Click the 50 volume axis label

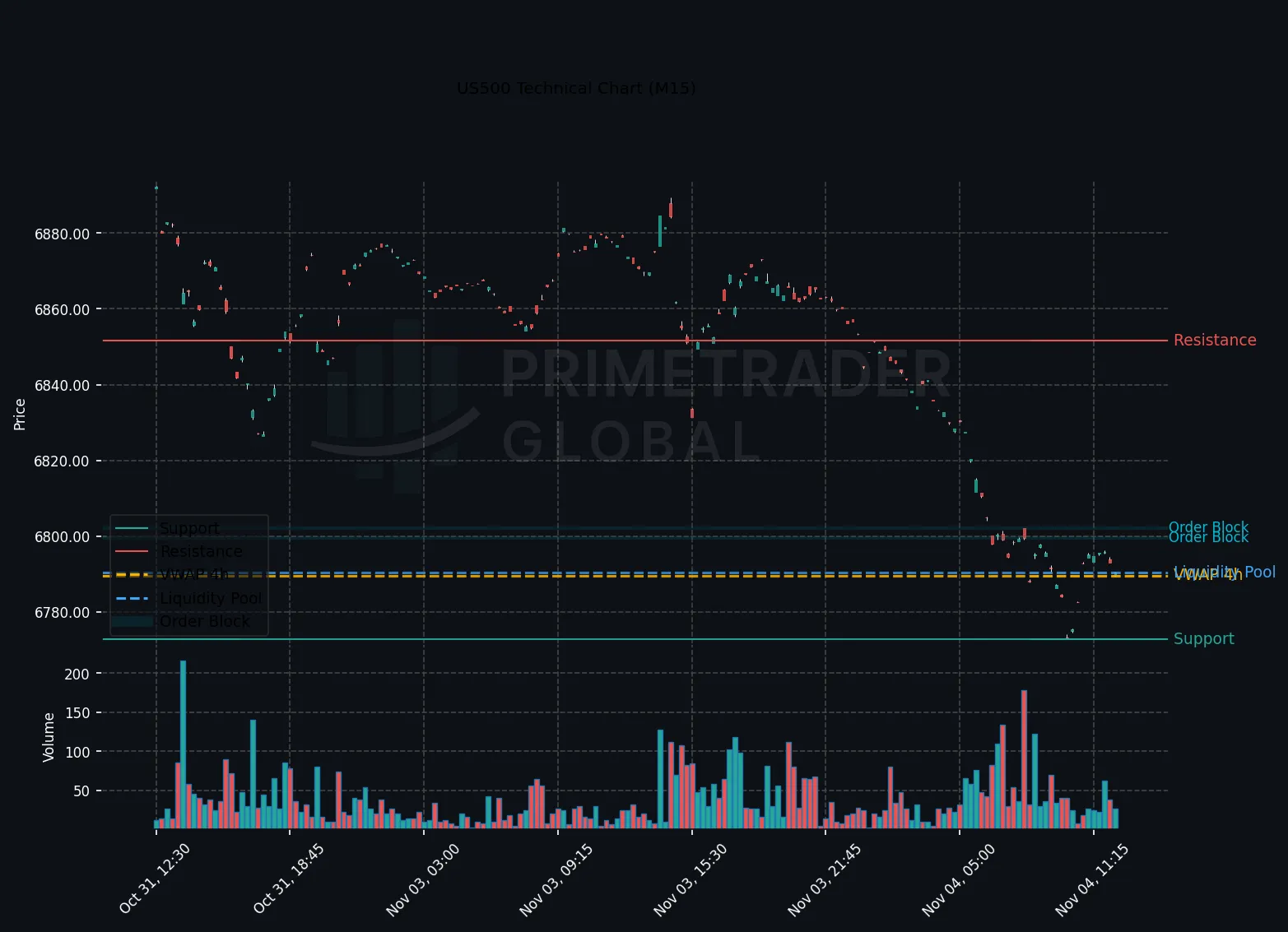point(81,791)
